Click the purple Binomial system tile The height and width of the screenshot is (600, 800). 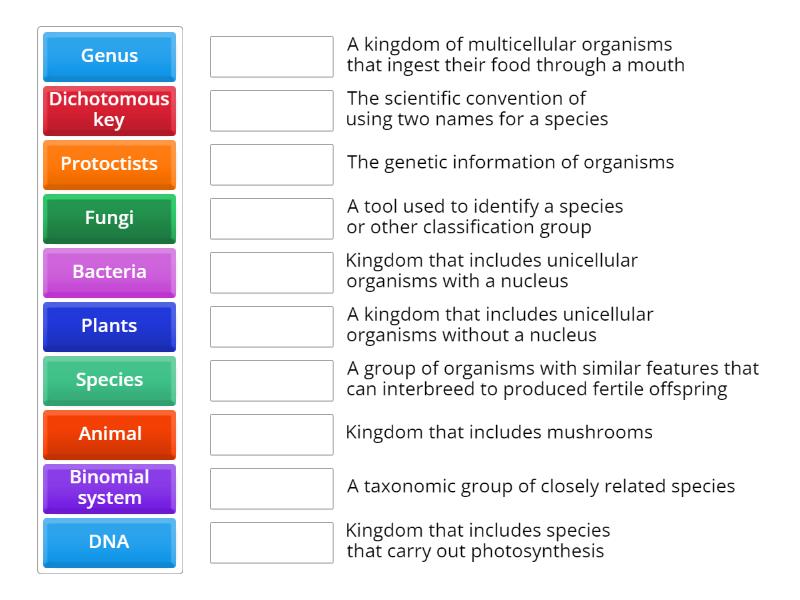[x=110, y=488]
